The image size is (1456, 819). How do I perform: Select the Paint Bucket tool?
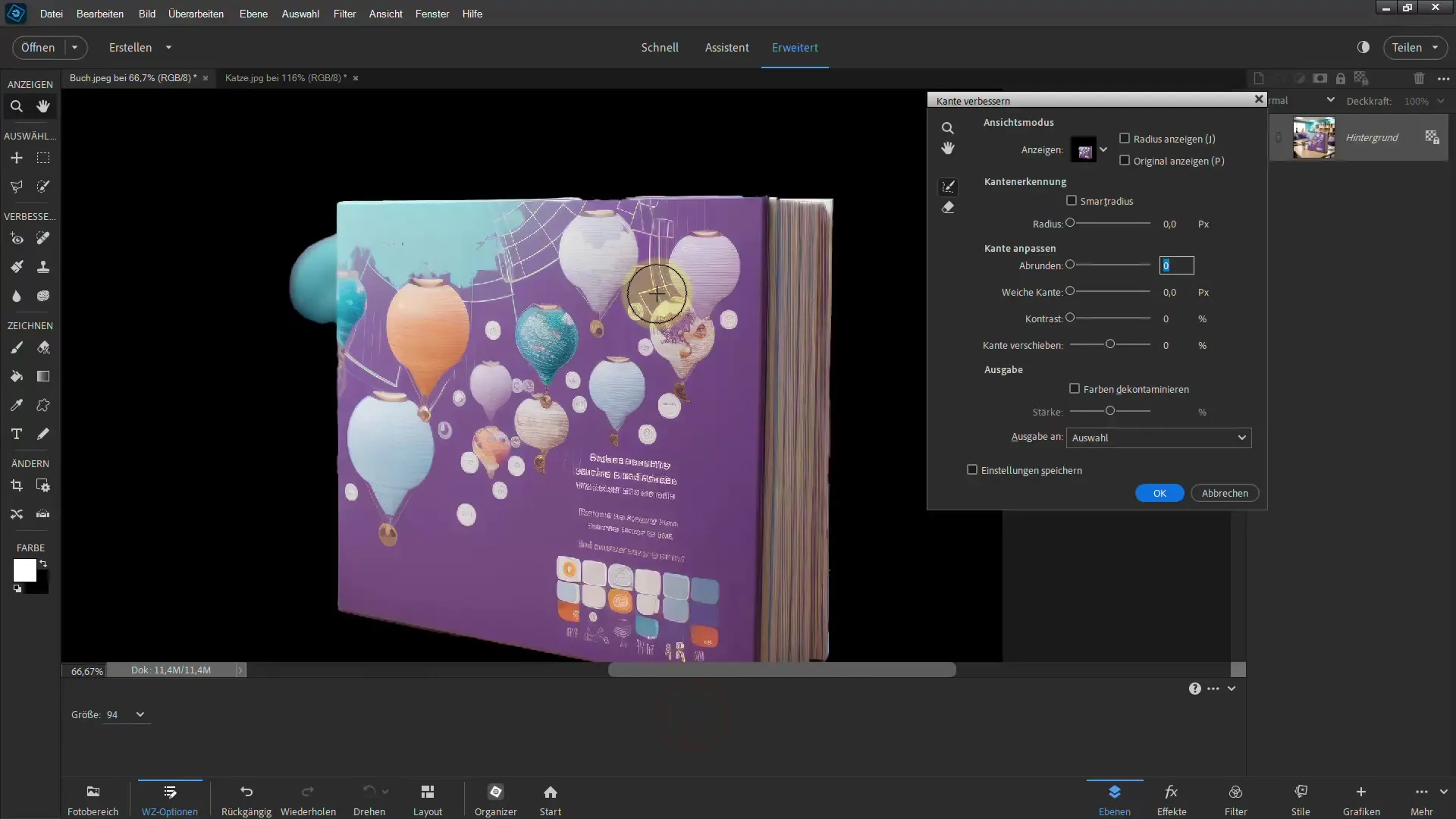tap(17, 376)
